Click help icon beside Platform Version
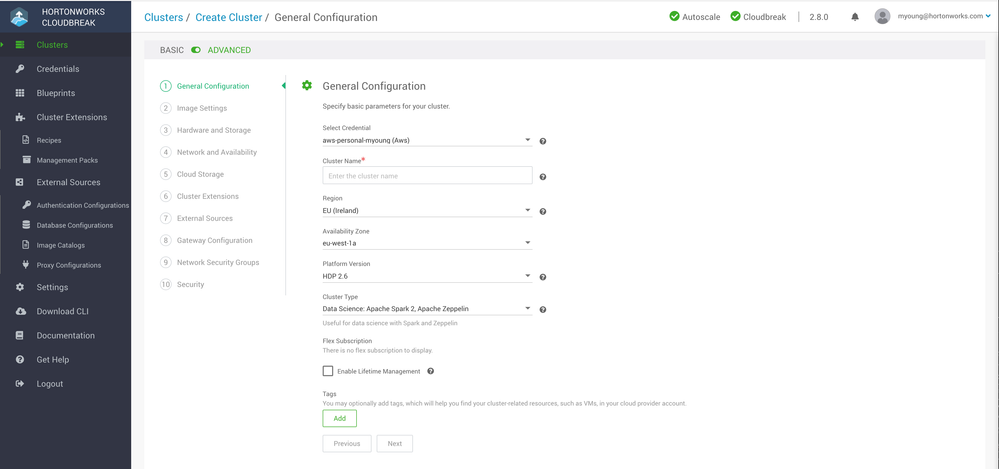The image size is (999, 469). point(543,277)
